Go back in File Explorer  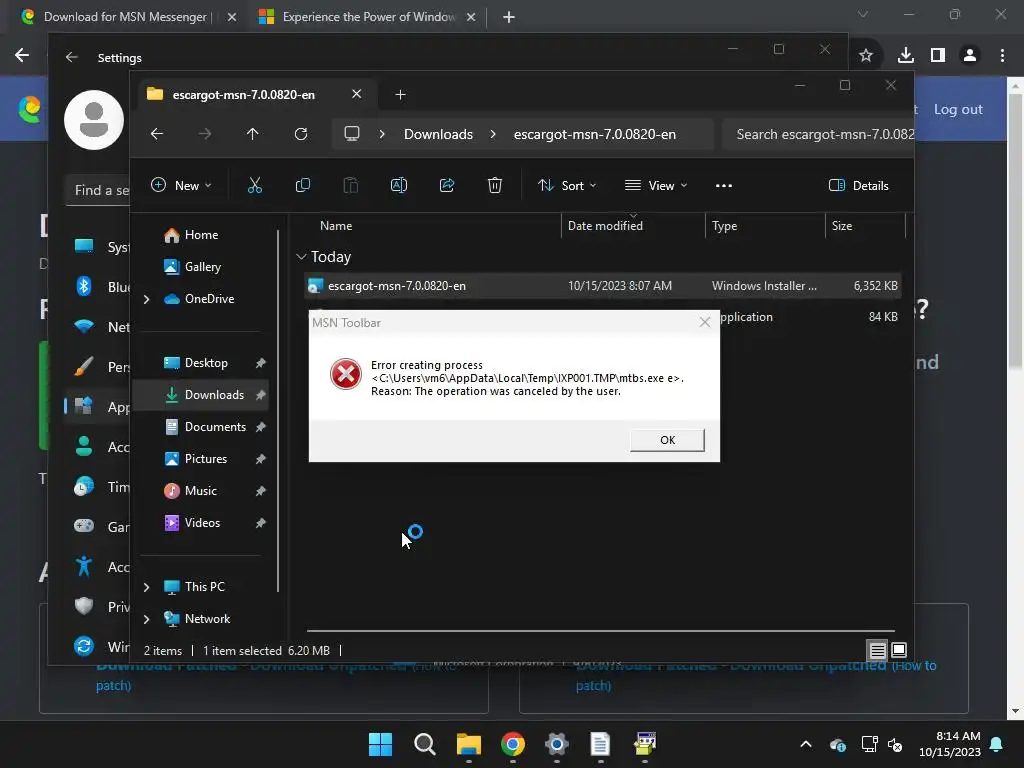(157, 134)
